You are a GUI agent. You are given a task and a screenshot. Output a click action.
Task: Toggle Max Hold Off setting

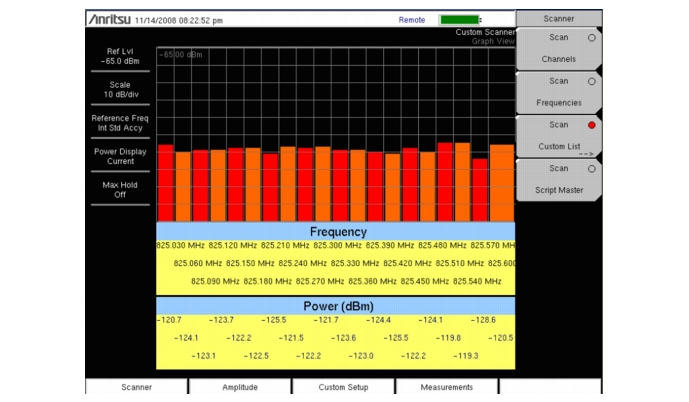coord(120,190)
